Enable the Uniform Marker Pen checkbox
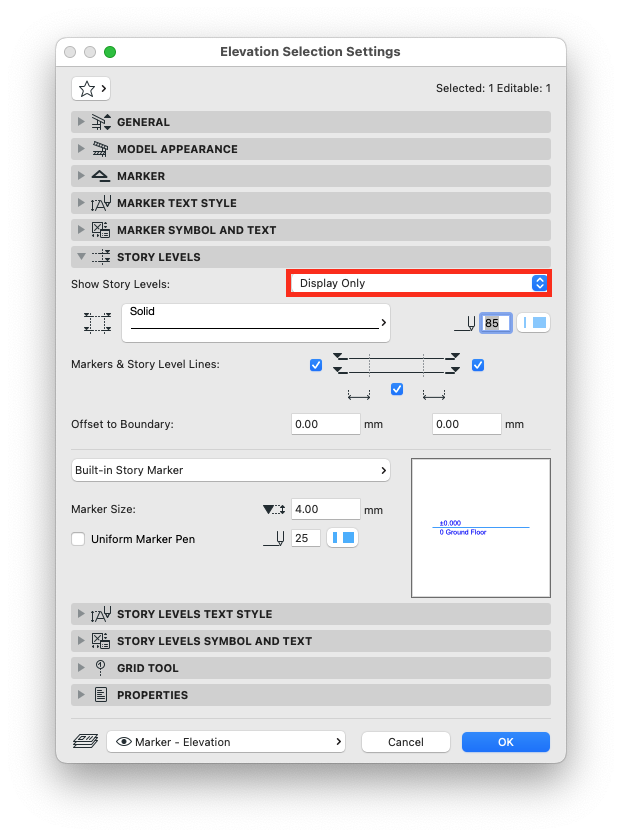 [78, 539]
